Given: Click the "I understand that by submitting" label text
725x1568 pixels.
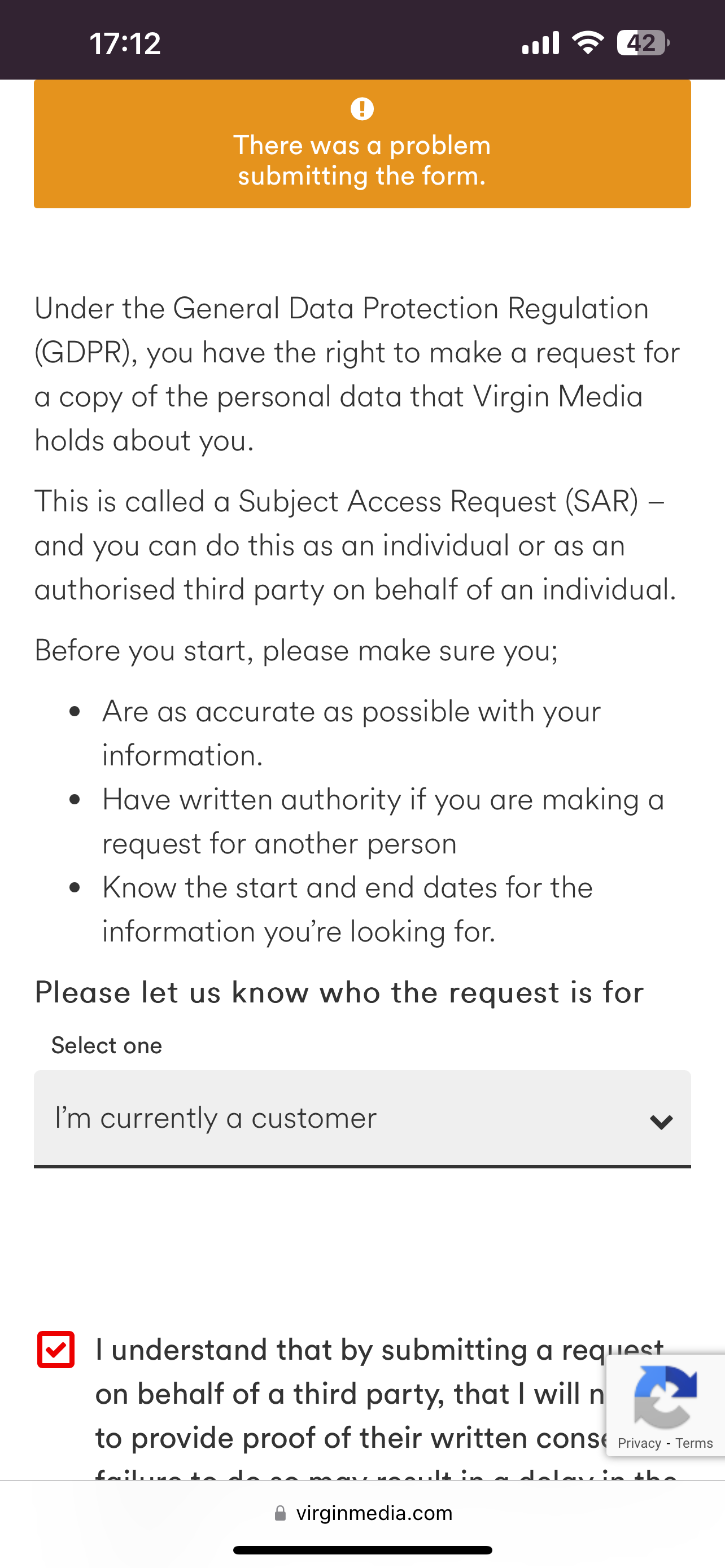Looking at the screenshot, I should 347,1394.
